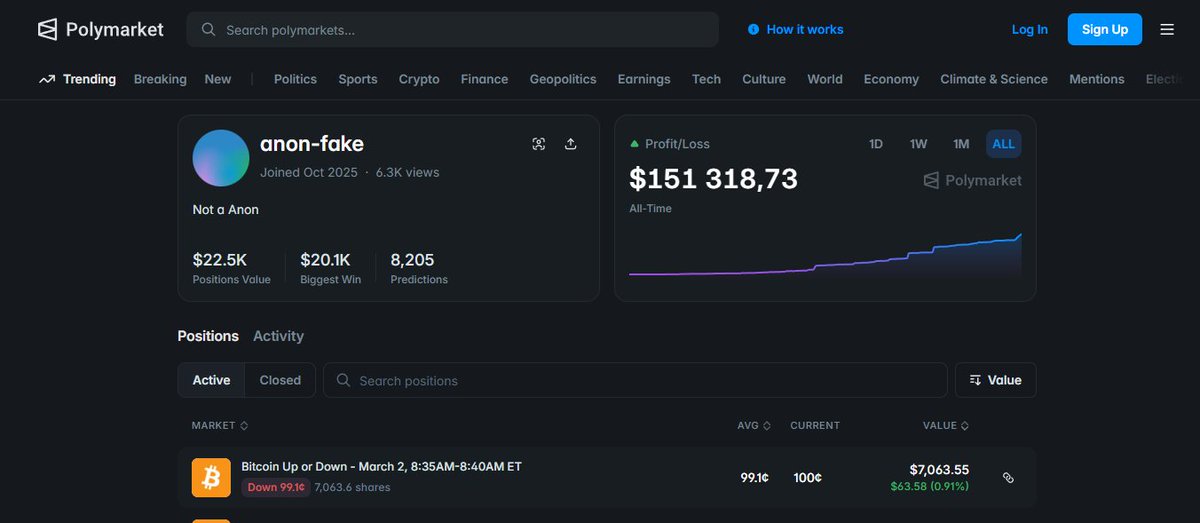Open the Politics category

[x=295, y=79]
